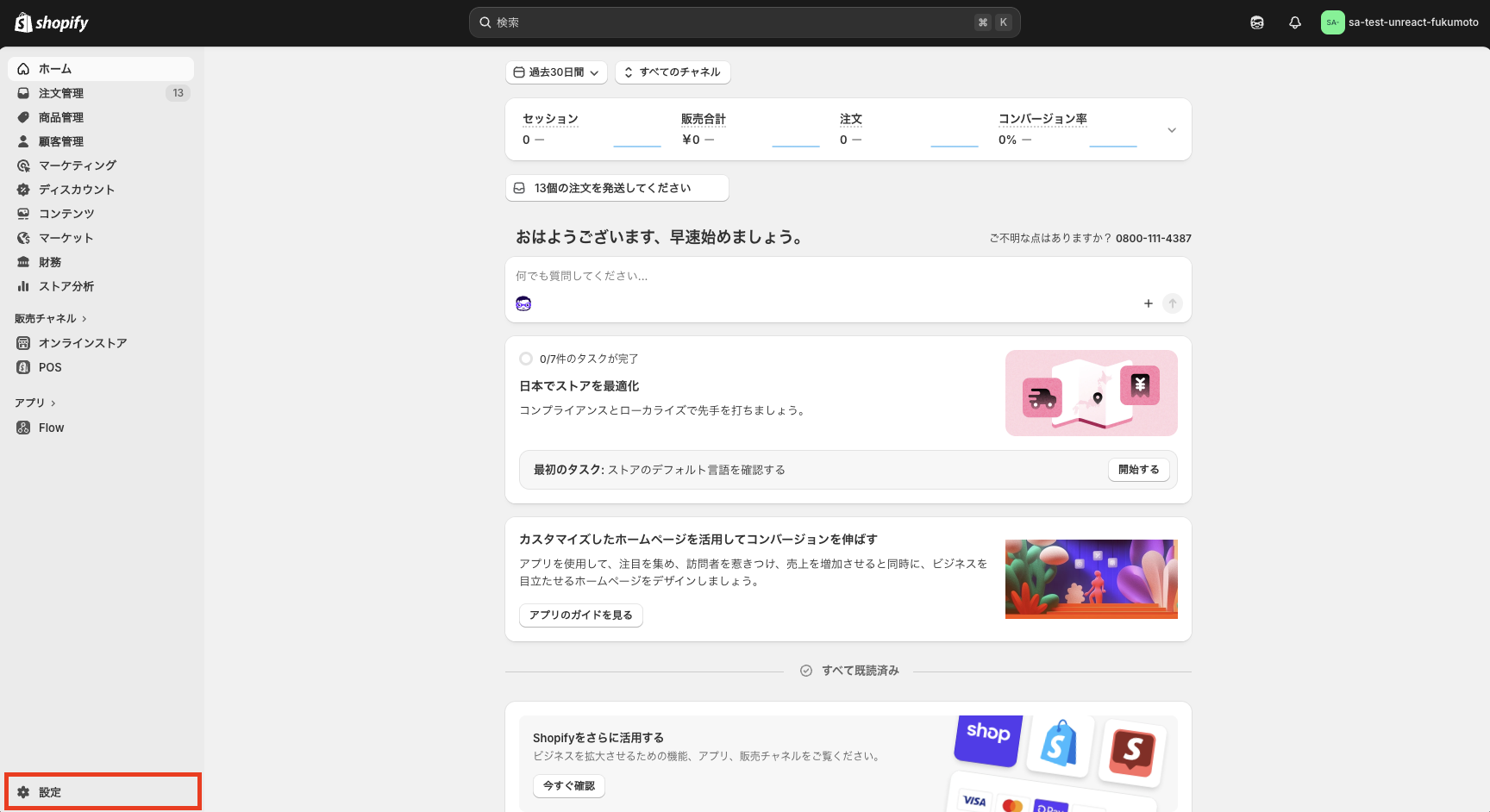Open 注文管理 in the sidebar

tap(101, 93)
